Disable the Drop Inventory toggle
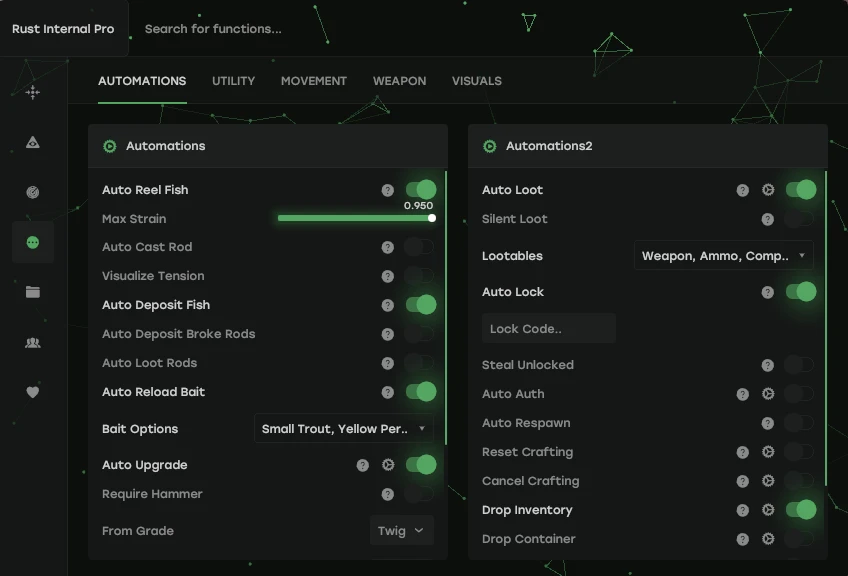This screenshot has width=848, height=576. click(801, 509)
